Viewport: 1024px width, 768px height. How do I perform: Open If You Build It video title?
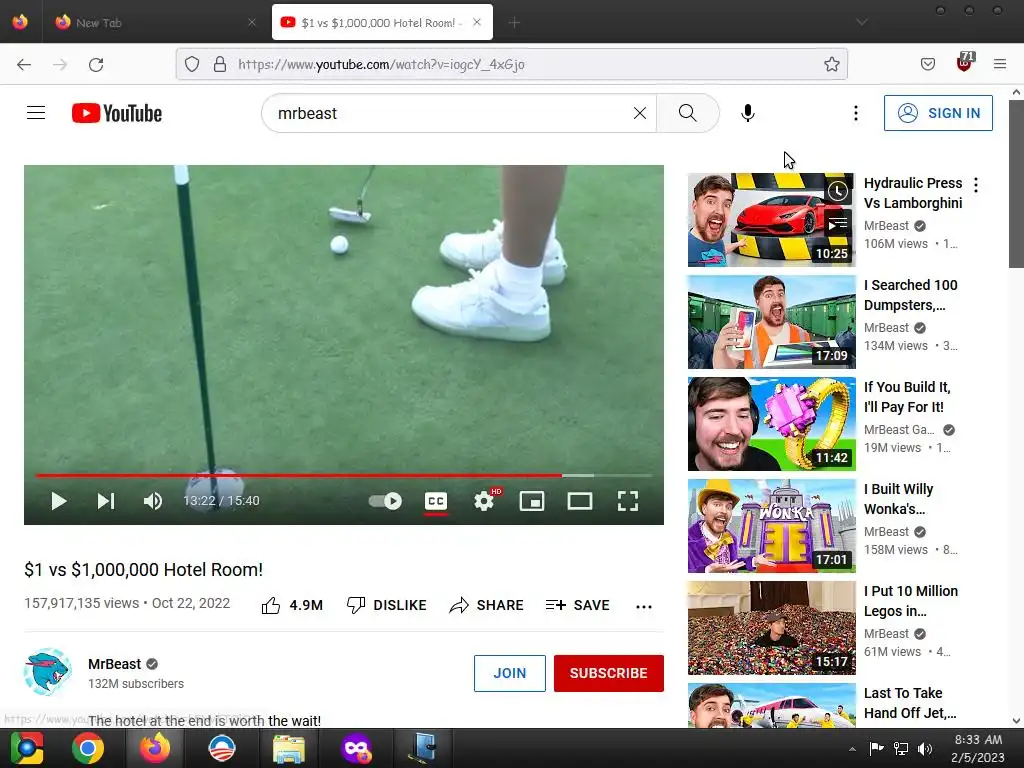[x=907, y=397]
